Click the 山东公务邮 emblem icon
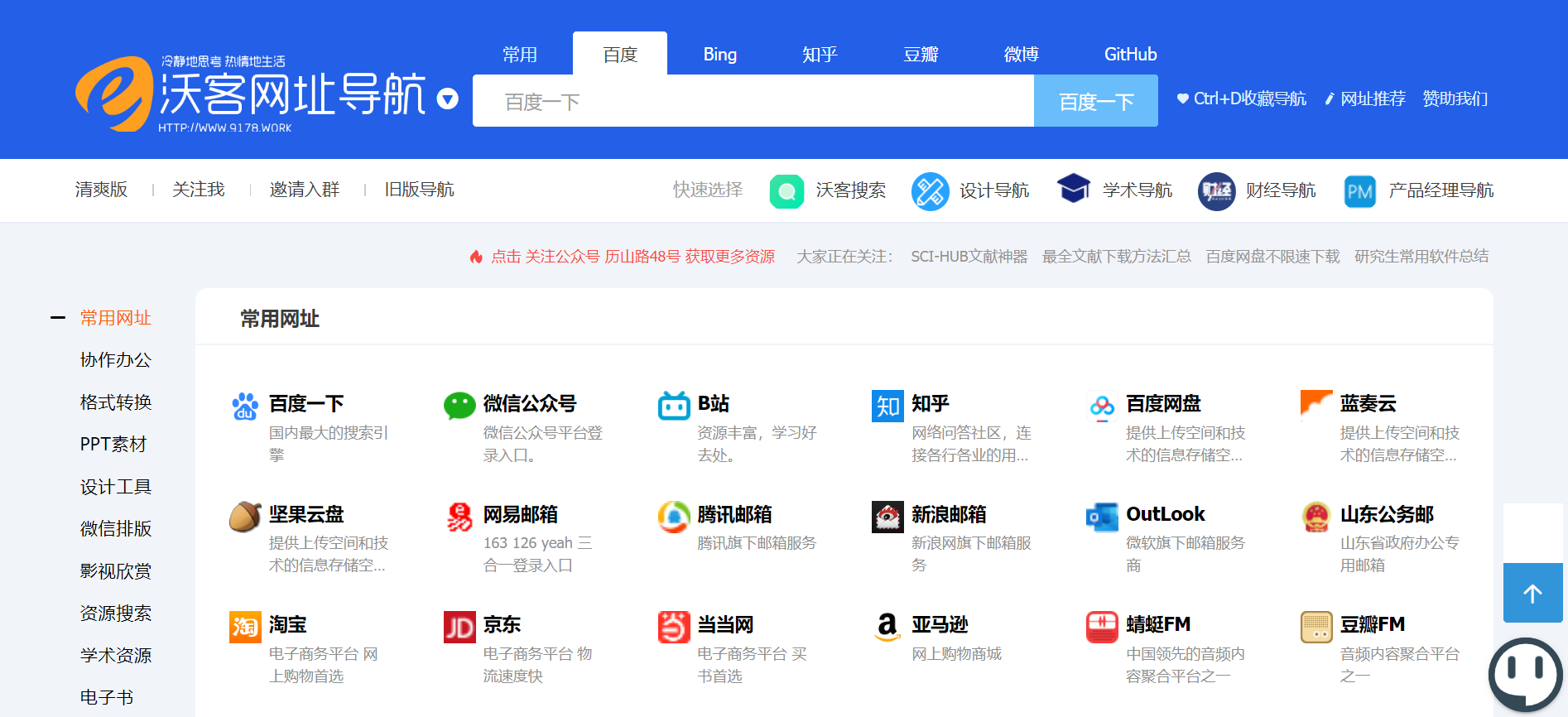The height and width of the screenshot is (717, 1568). point(1316,517)
